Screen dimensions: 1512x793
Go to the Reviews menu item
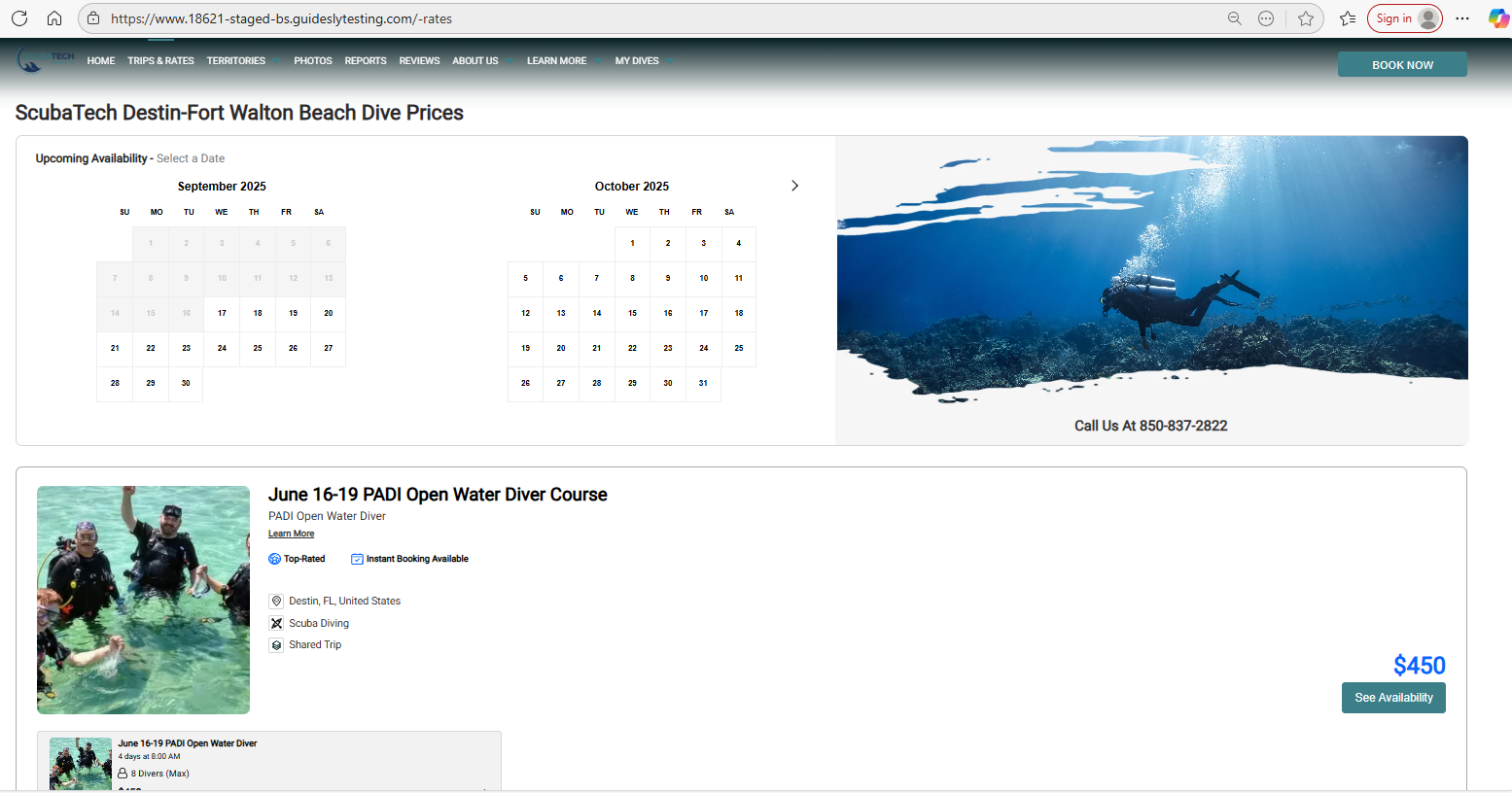[x=419, y=60]
